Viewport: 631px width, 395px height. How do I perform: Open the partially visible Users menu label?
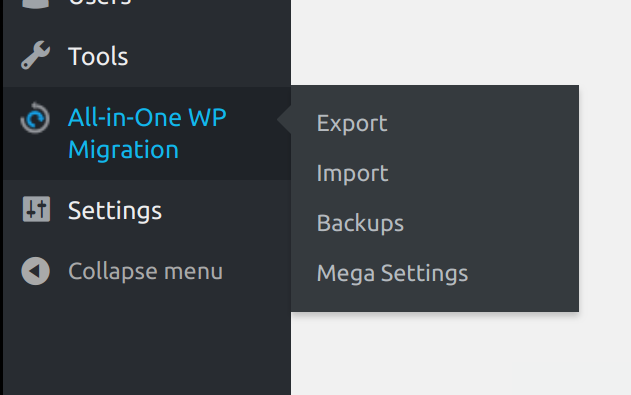(100, 2)
